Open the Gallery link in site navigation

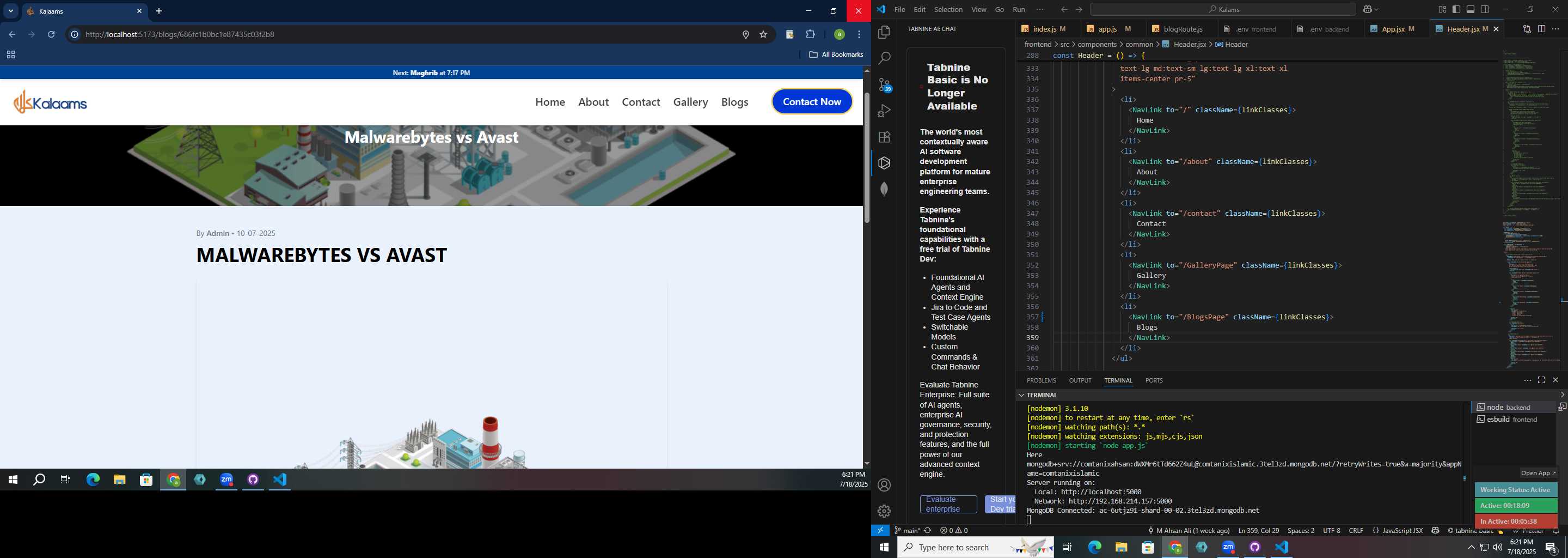click(x=690, y=102)
